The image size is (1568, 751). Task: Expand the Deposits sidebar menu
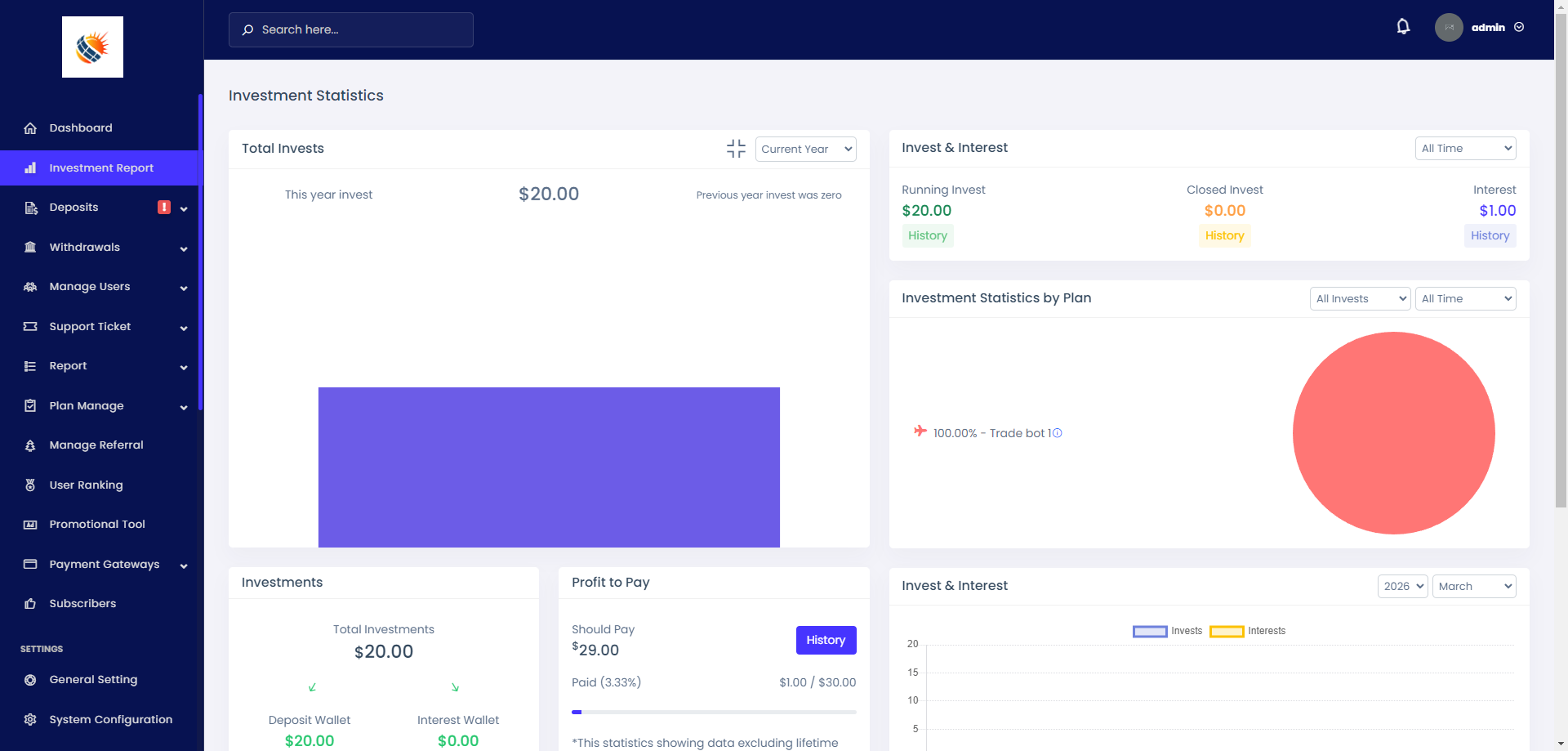point(106,208)
